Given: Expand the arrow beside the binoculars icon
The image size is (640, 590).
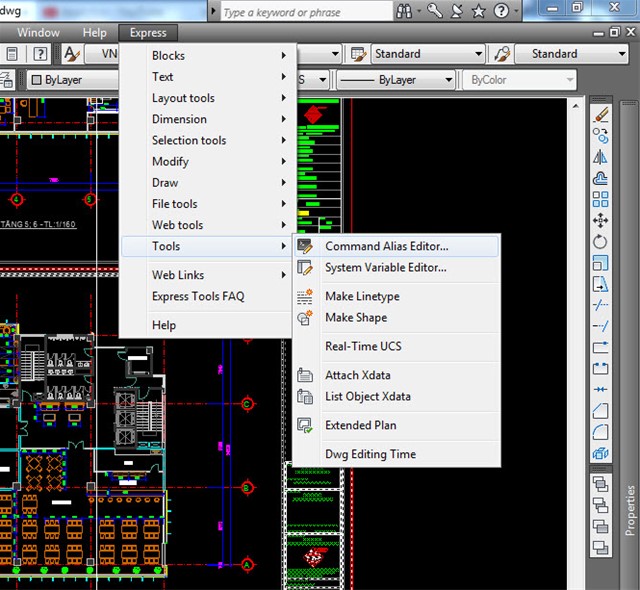Looking at the screenshot, I should [x=419, y=11].
